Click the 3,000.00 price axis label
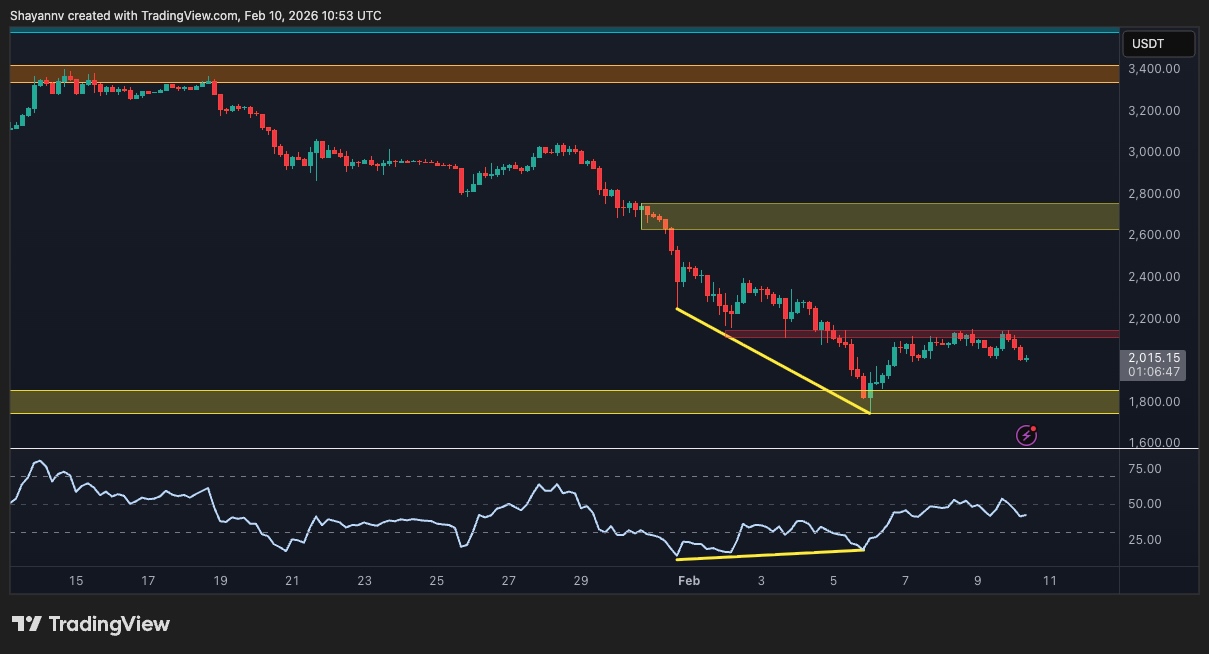The image size is (1209, 654). (x=1154, y=152)
